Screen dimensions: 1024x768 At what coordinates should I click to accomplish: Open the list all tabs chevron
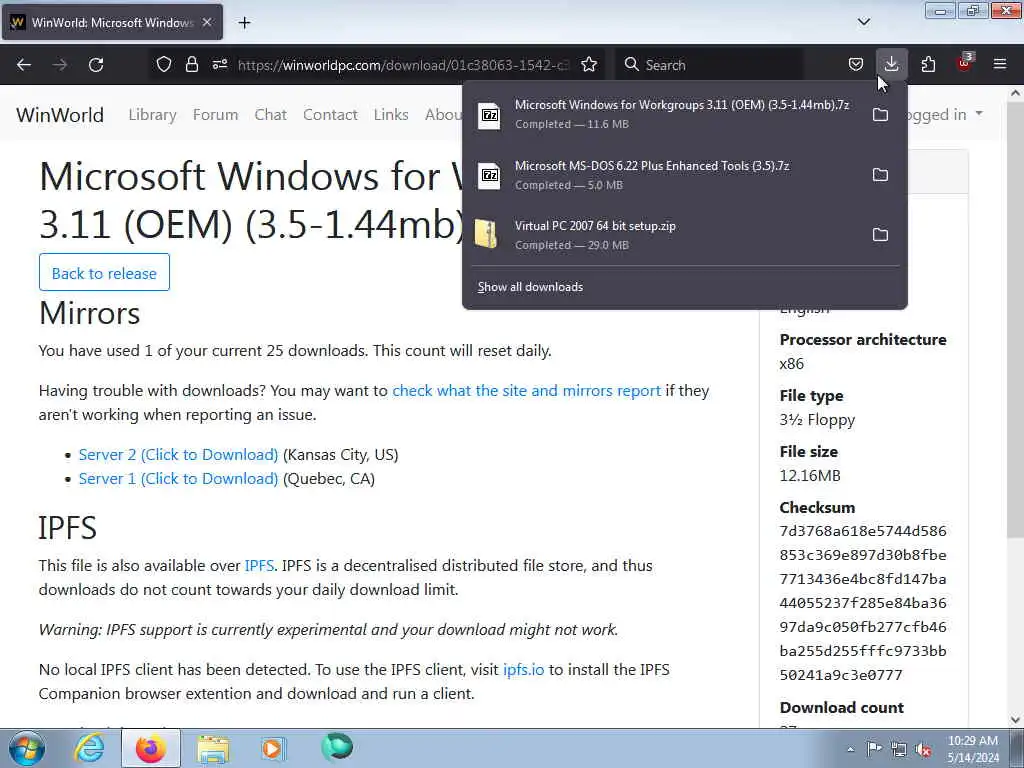click(864, 22)
